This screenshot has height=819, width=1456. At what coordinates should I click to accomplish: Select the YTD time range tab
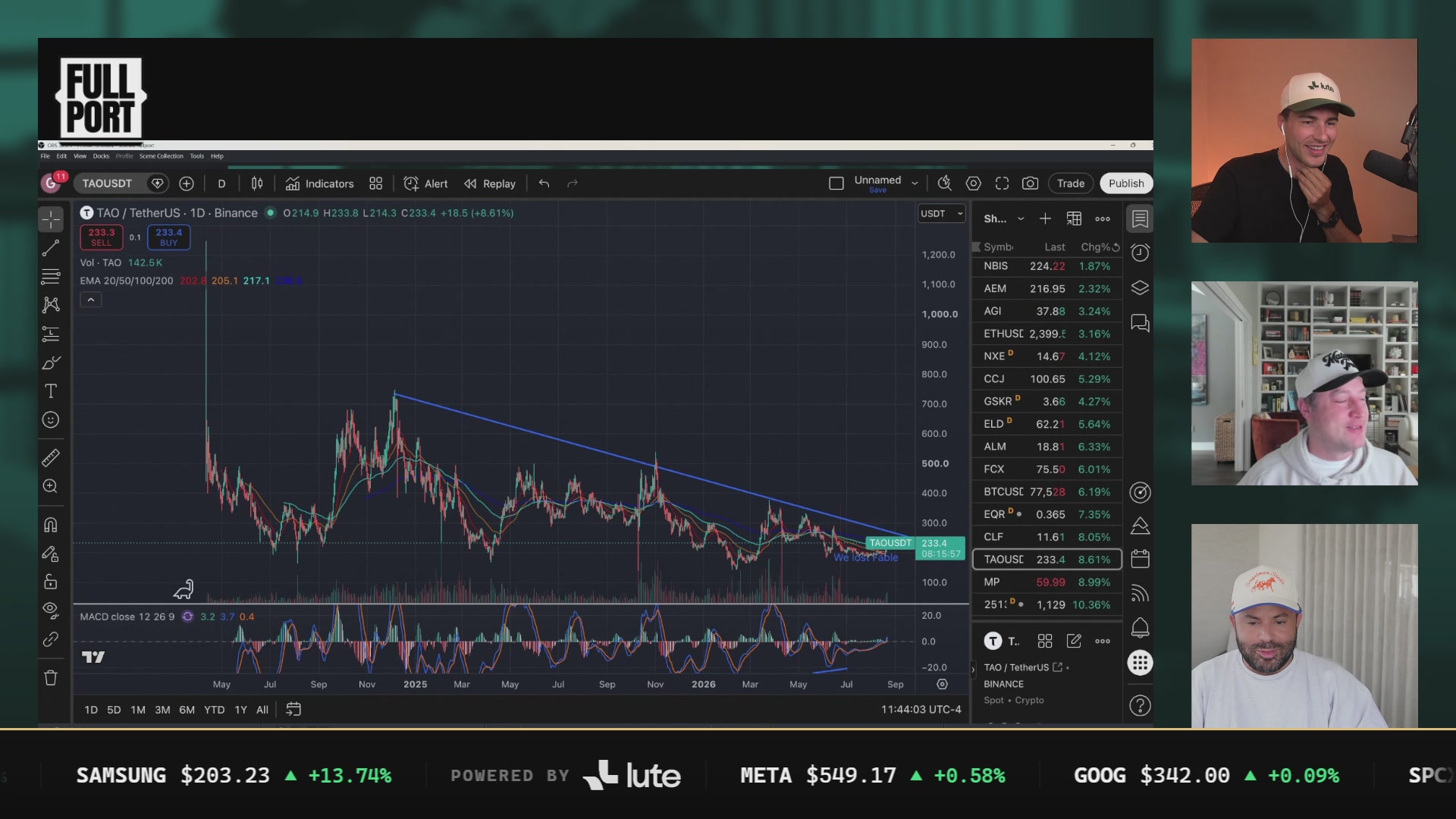click(x=214, y=710)
